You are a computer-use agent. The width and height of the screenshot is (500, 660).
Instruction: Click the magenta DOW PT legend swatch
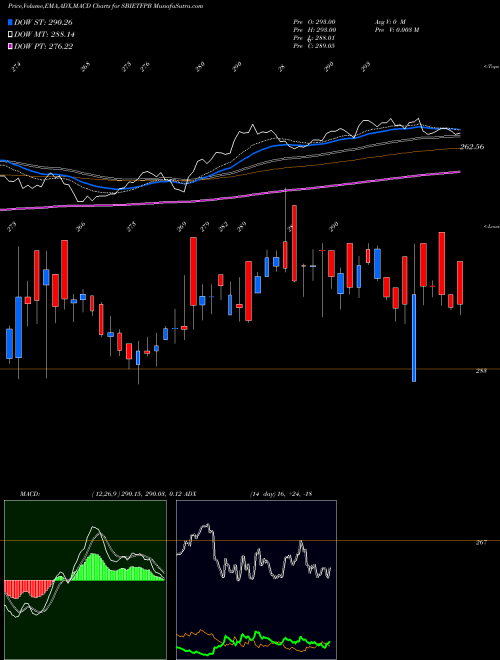coord(10,46)
